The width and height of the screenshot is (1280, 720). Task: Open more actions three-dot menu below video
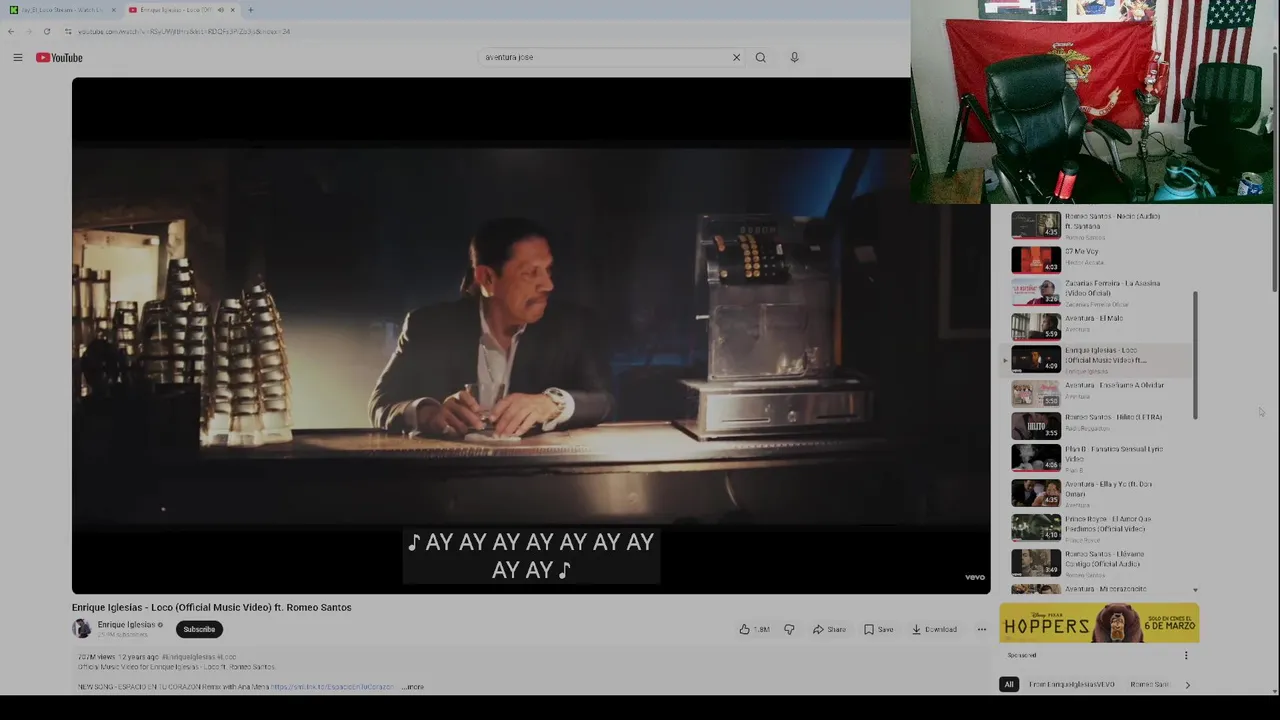pyautogui.click(x=982, y=629)
